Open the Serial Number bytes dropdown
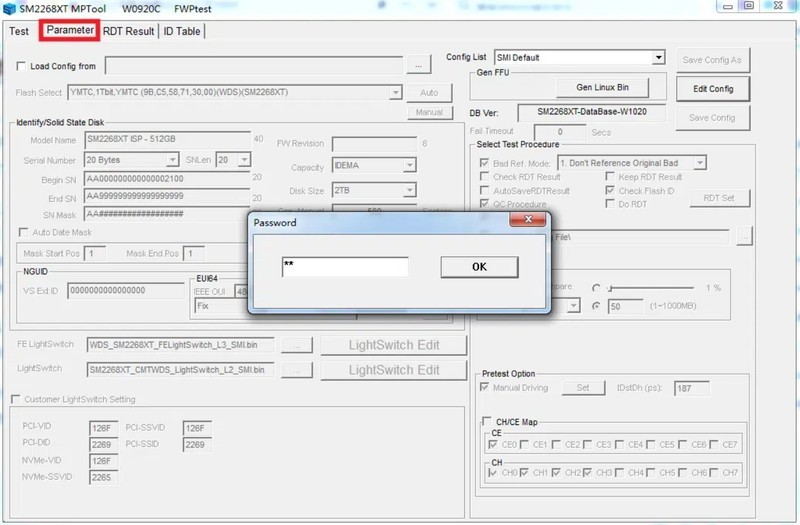 click(172, 160)
